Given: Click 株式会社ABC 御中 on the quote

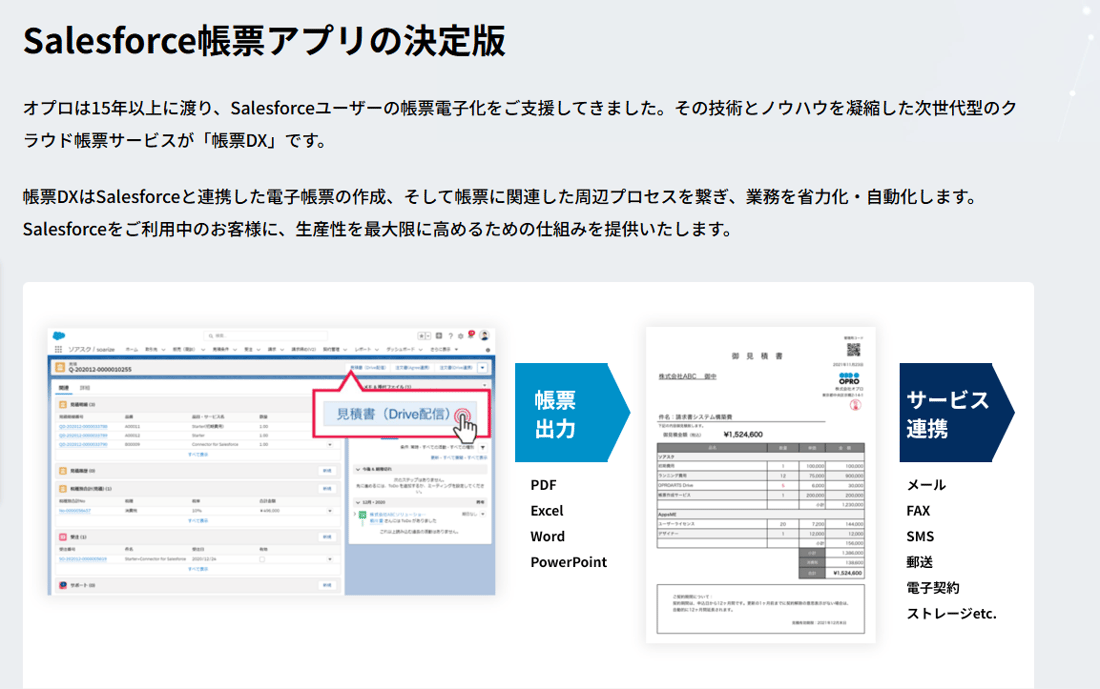Looking at the screenshot, I should 688,377.
